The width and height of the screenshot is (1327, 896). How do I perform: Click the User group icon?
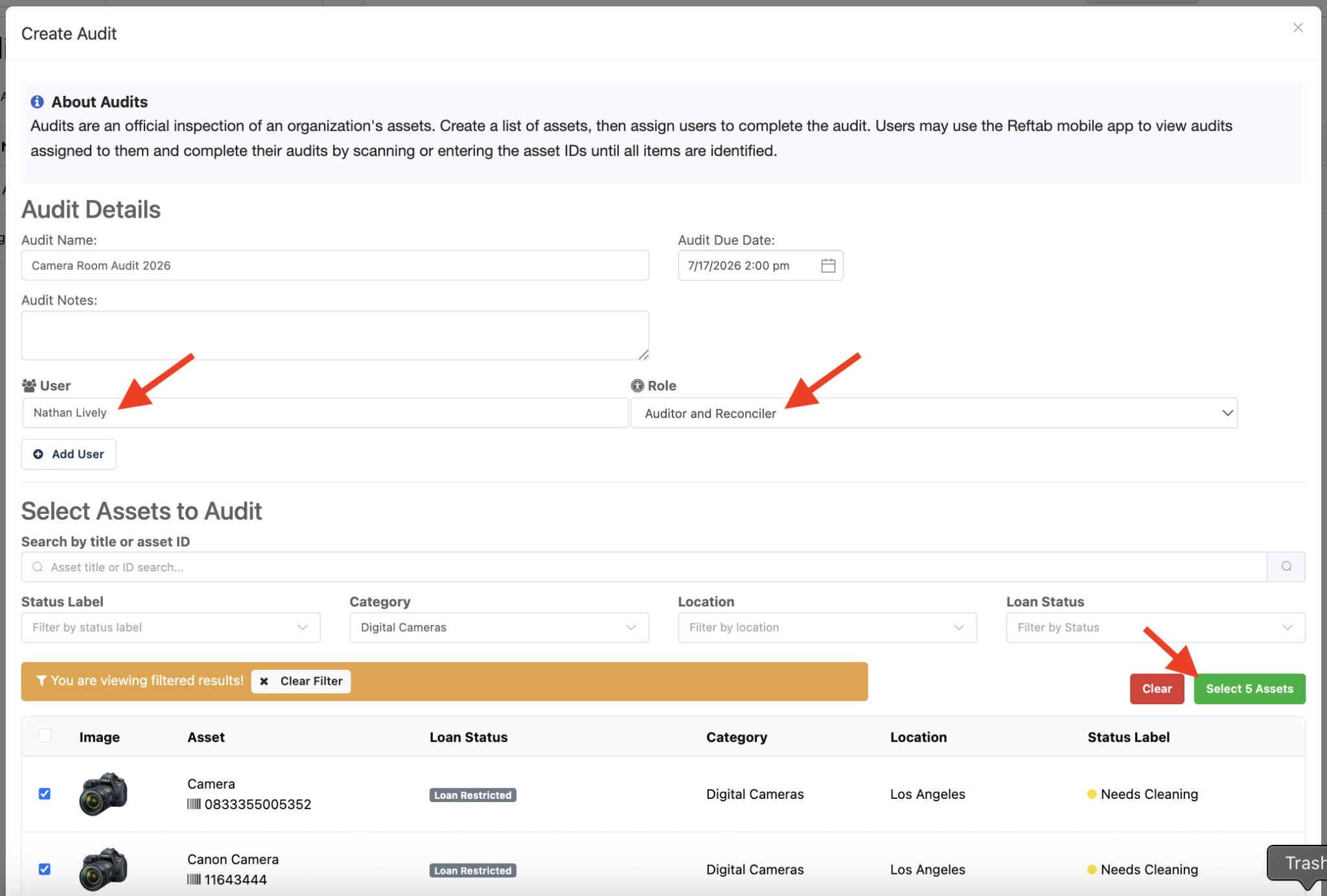tap(29, 385)
